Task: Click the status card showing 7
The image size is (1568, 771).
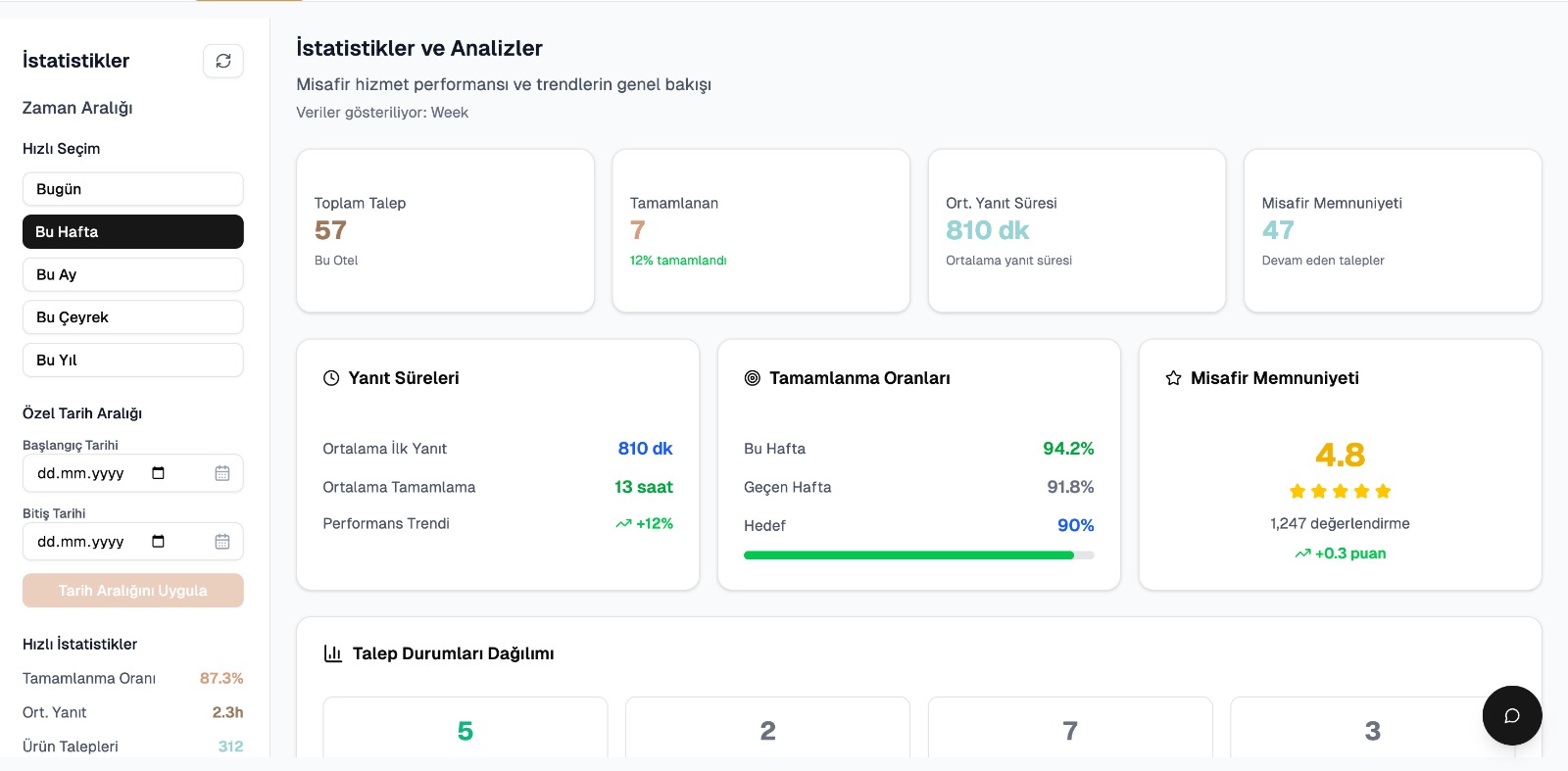Action: tap(1070, 727)
